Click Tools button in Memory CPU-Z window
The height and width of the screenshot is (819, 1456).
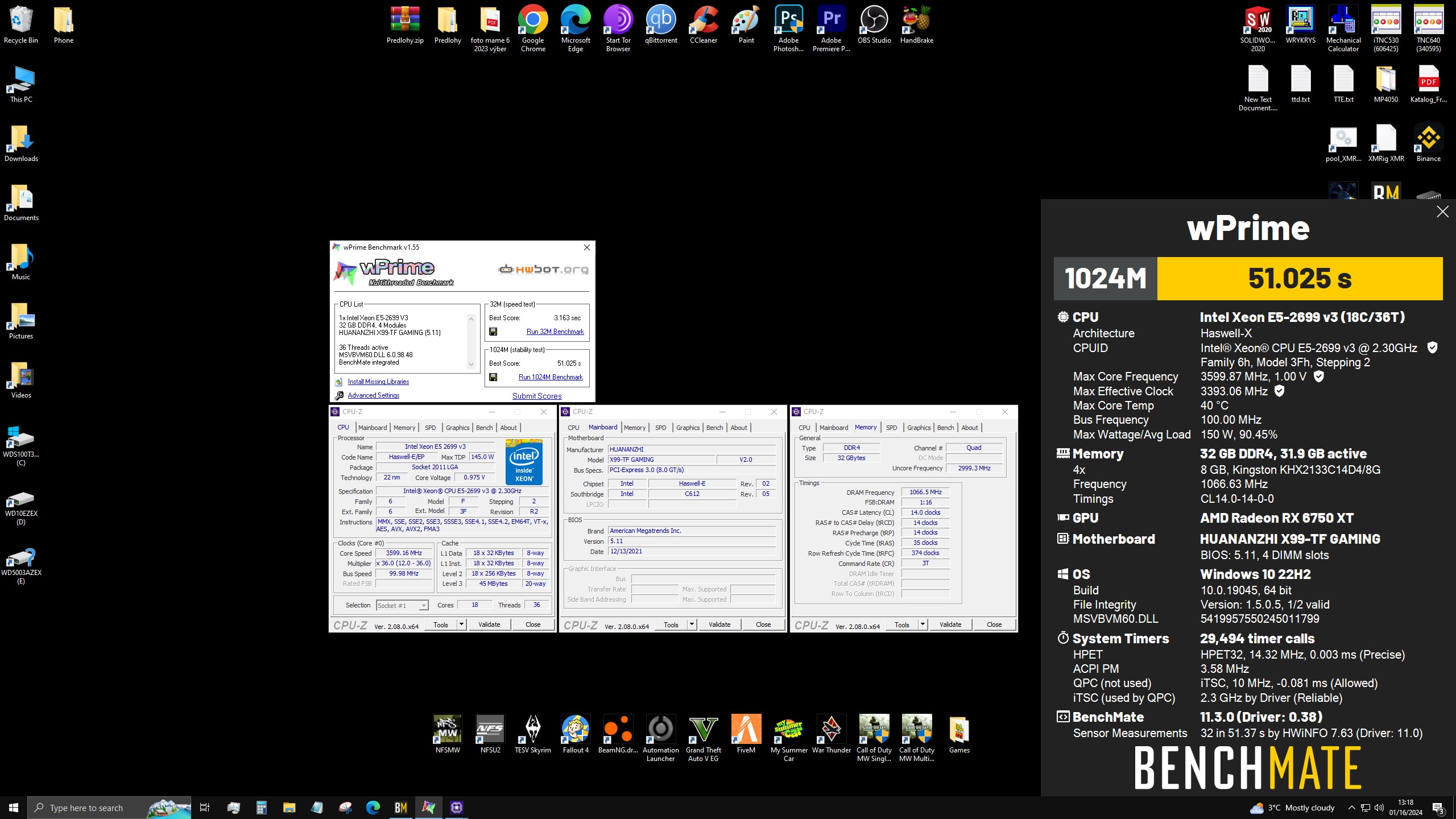coord(902,624)
